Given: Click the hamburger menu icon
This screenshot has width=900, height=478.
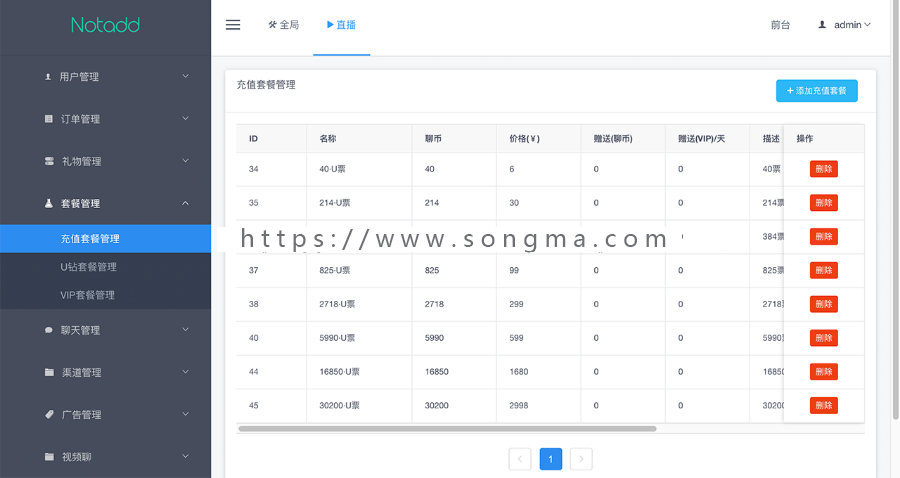Looking at the screenshot, I should (233, 25).
